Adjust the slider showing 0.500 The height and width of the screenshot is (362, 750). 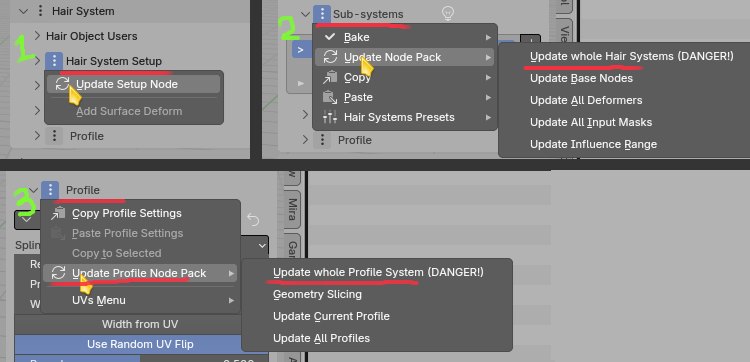pos(142,359)
